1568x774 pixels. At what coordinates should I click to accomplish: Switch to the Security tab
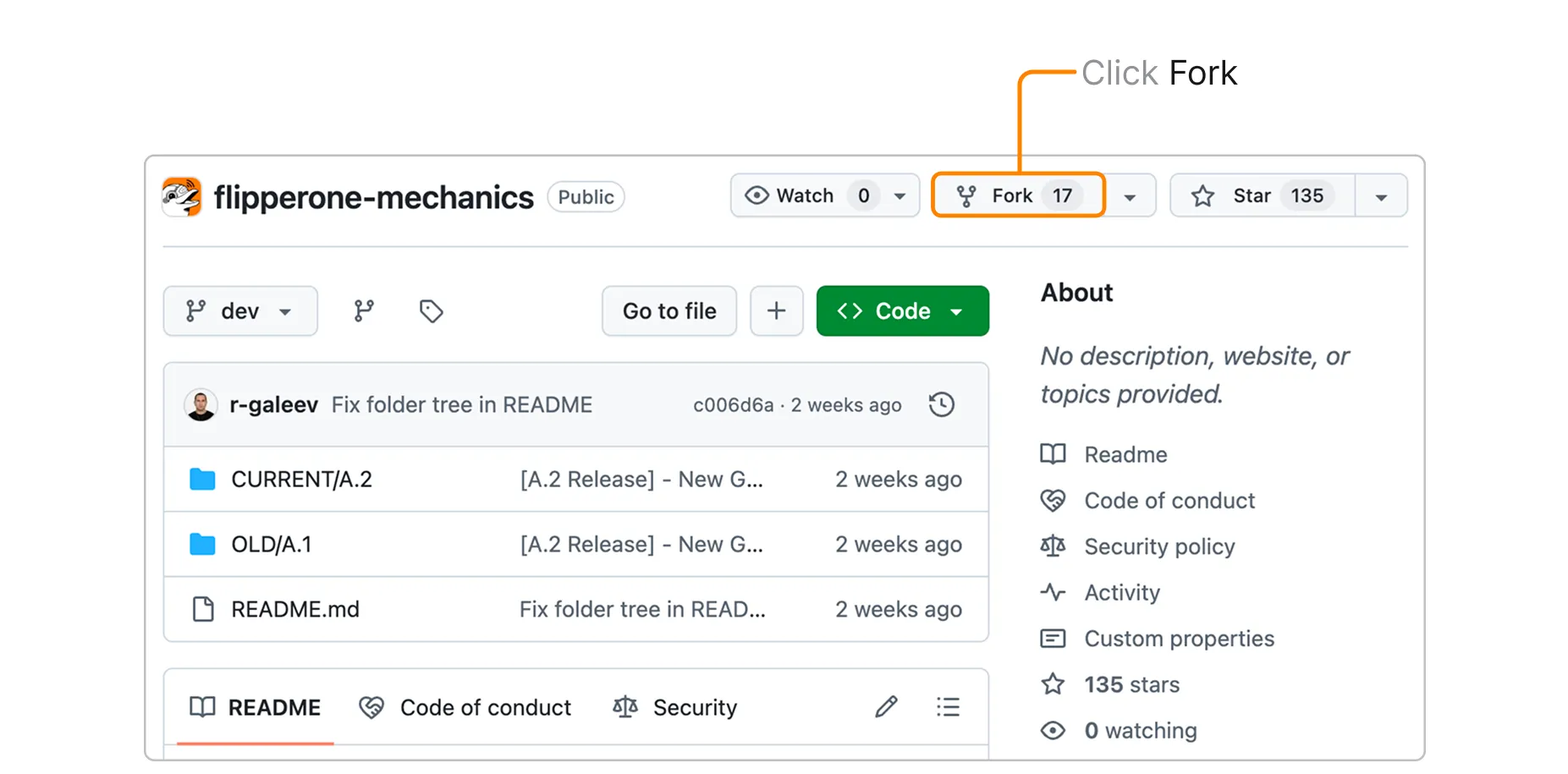[x=675, y=707]
